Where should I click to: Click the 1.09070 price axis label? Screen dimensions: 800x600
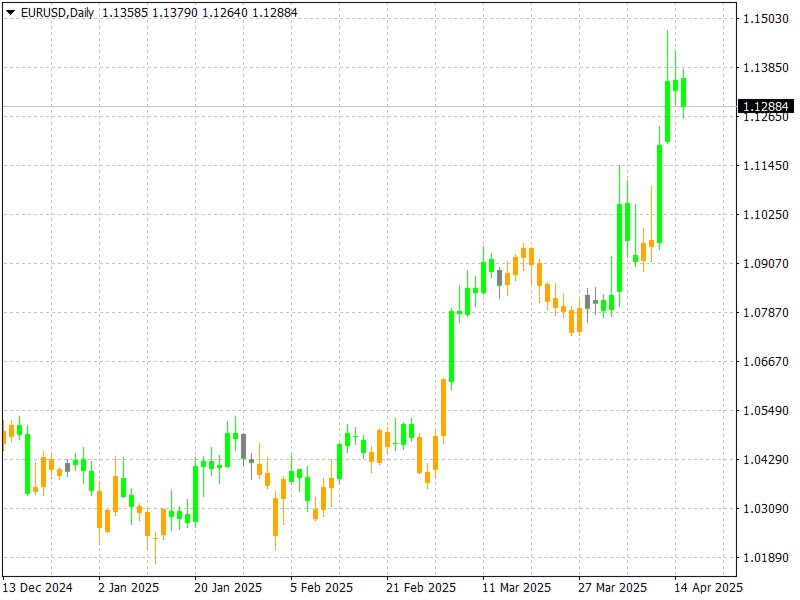tap(766, 264)
